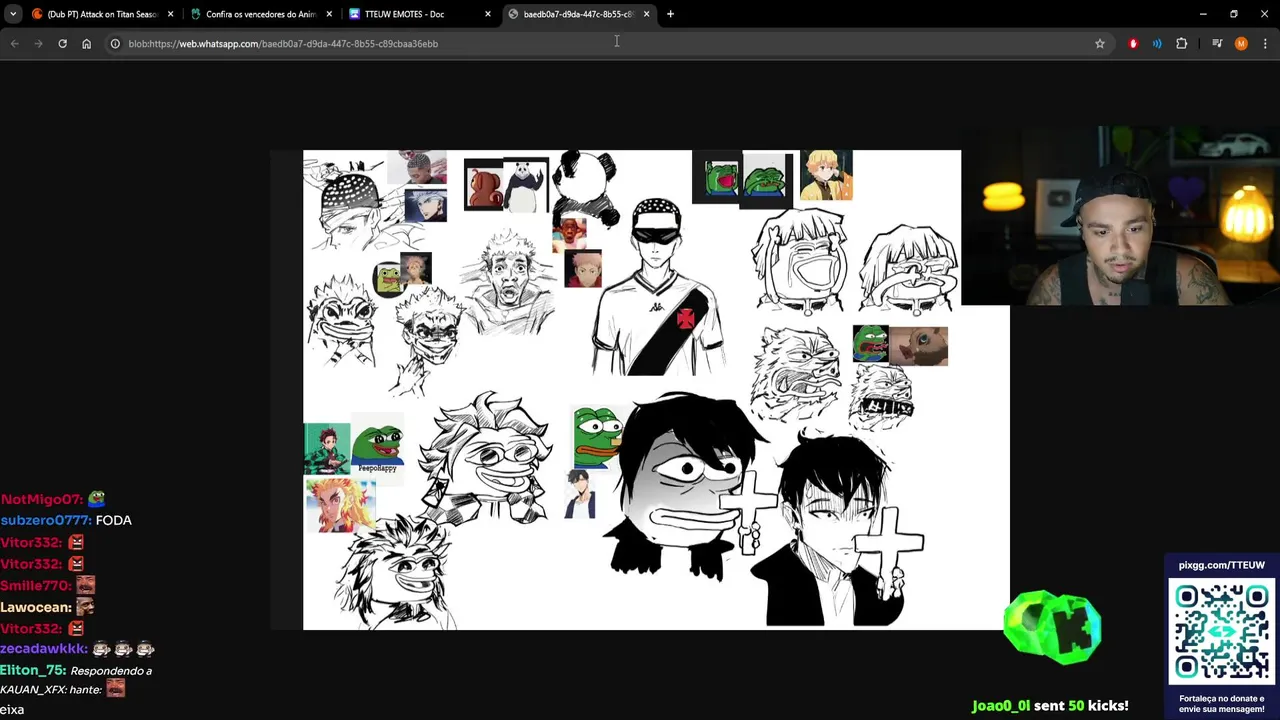
Task: Open the Extensions puzzle-piece menu
Action: pos(1182,44)
